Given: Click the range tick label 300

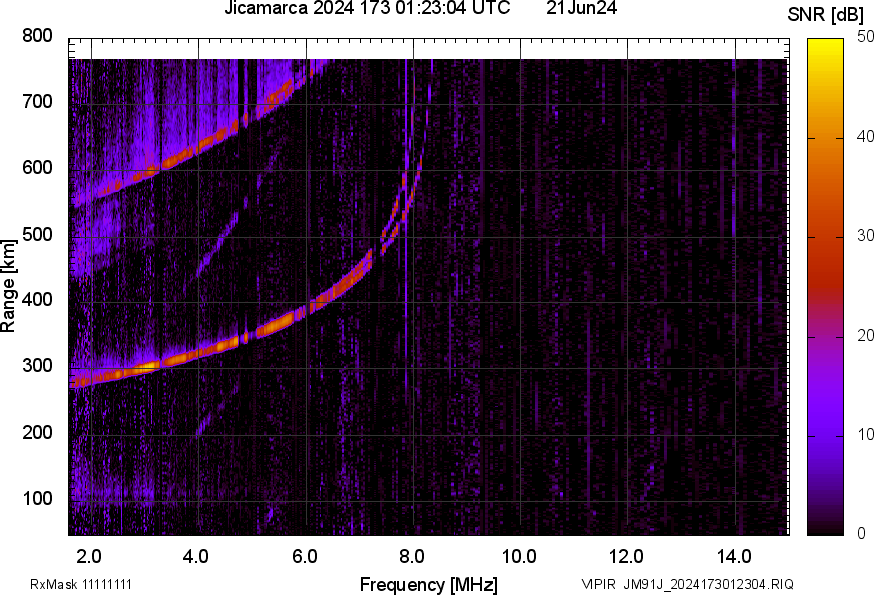Looking at the screenshot, I should point(37,366).
